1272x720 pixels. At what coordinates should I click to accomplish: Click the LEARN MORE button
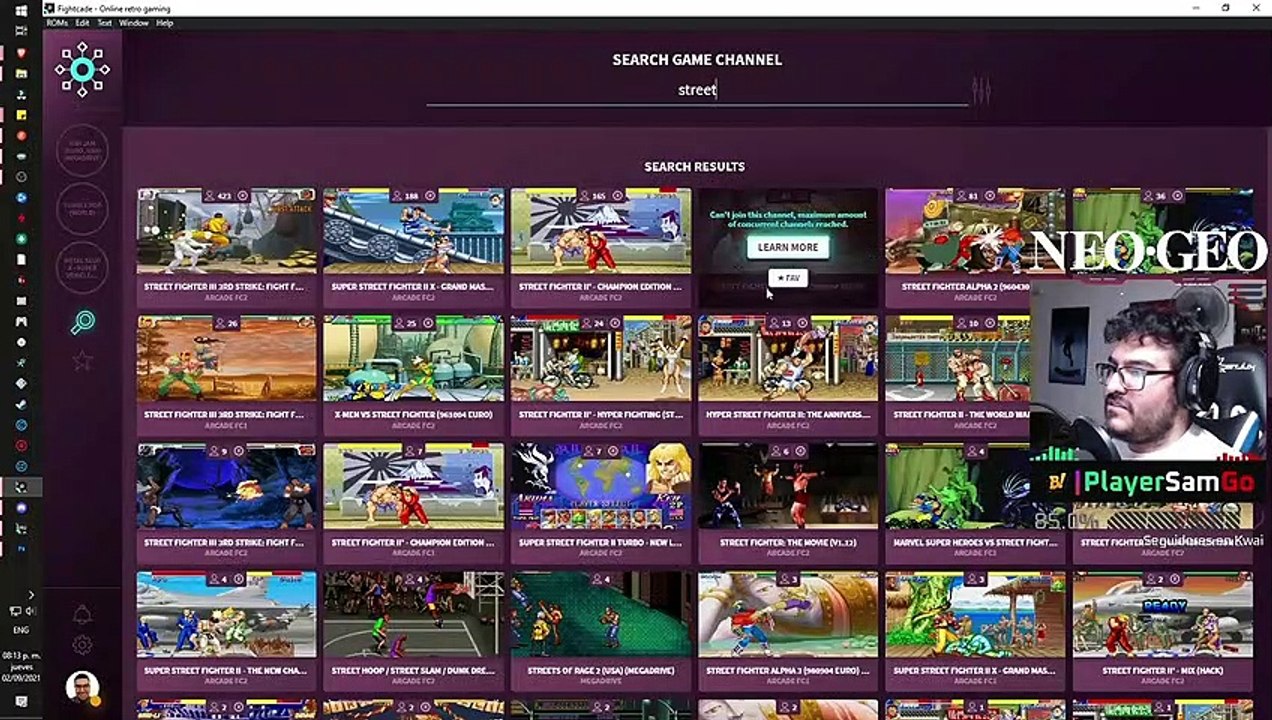click(788, 247)
